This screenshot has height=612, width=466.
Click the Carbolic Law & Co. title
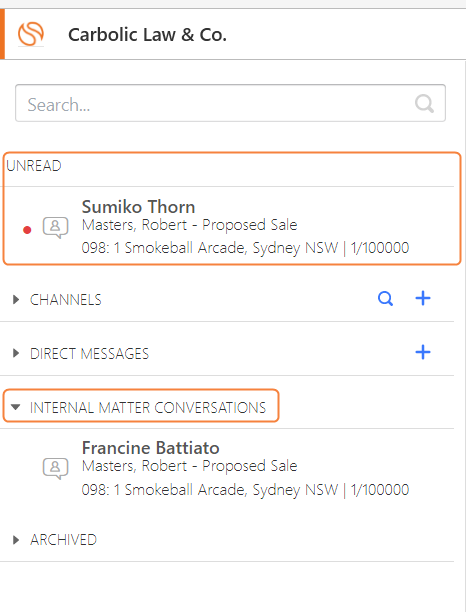point(147,35)
